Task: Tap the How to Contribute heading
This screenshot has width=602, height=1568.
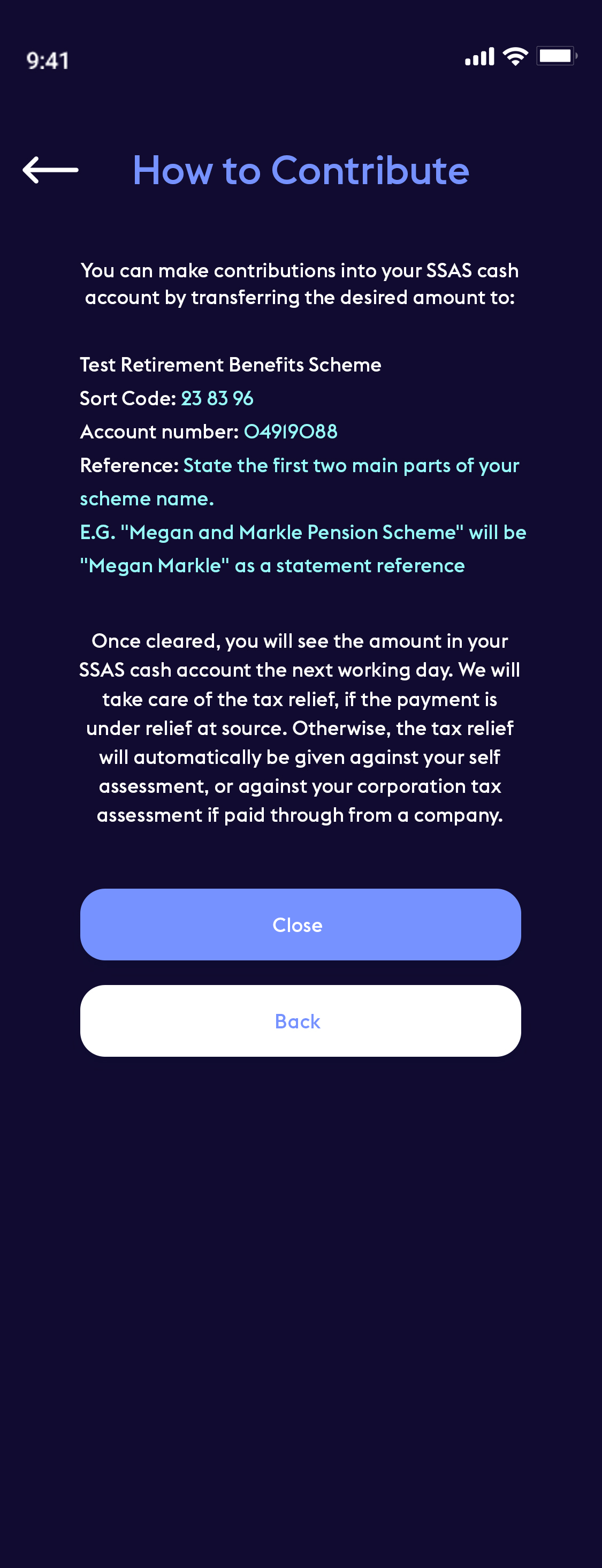Action: pos(301,170)
